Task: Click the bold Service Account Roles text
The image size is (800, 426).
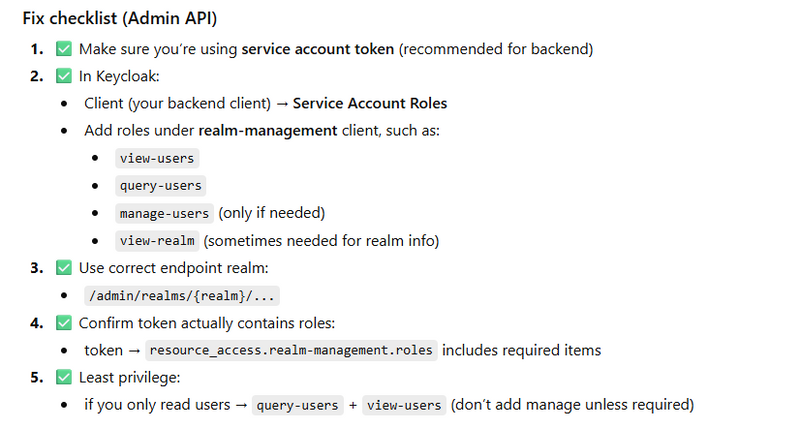Action: click(x=369, y=103)
